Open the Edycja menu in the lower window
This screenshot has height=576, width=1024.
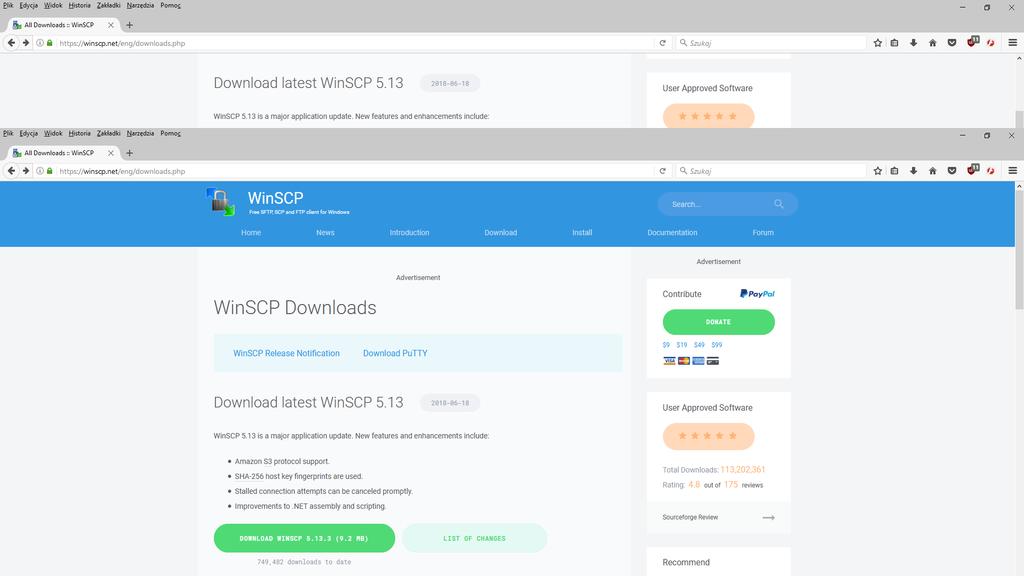[29, 133]
